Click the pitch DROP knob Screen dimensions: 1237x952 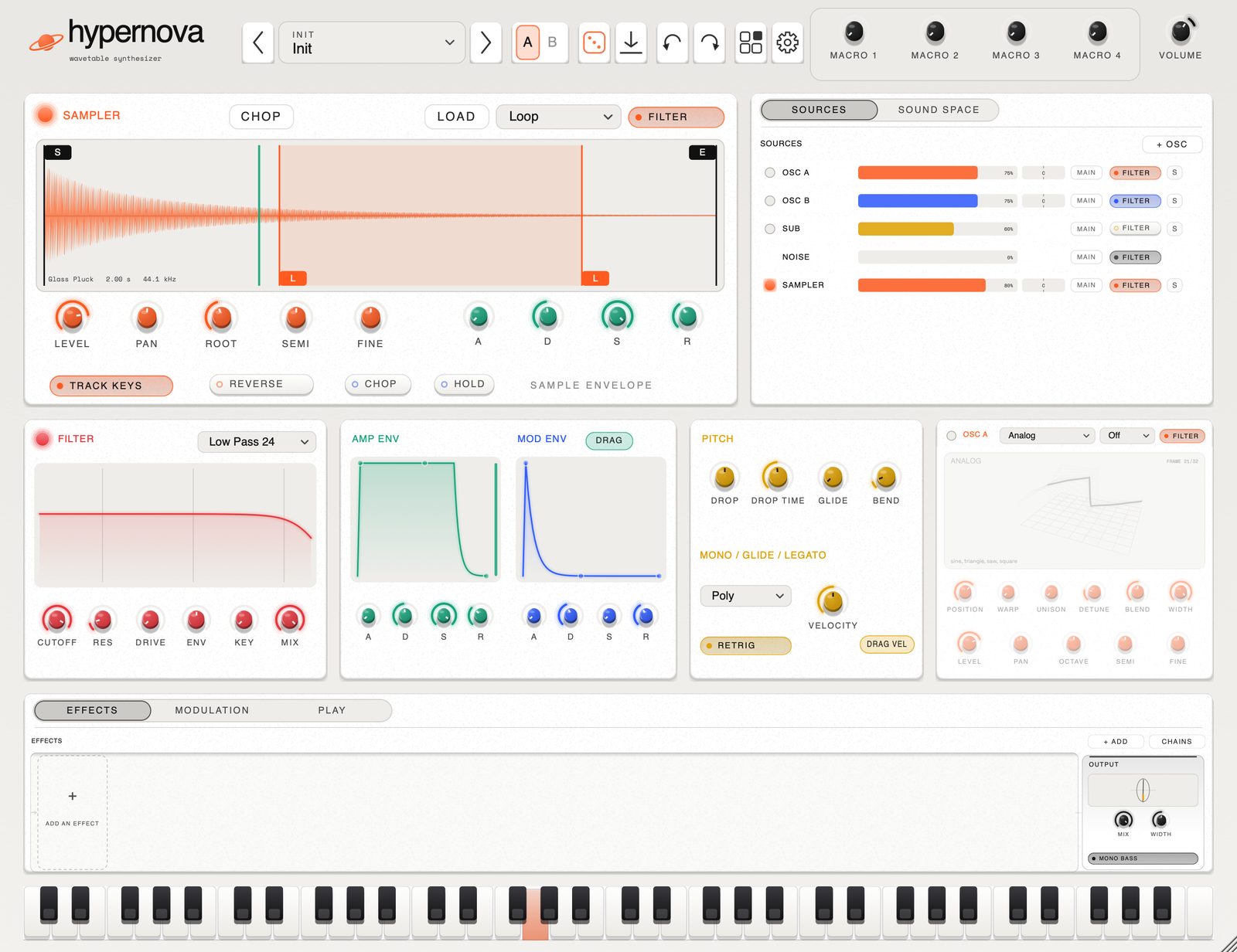point(724,478)
